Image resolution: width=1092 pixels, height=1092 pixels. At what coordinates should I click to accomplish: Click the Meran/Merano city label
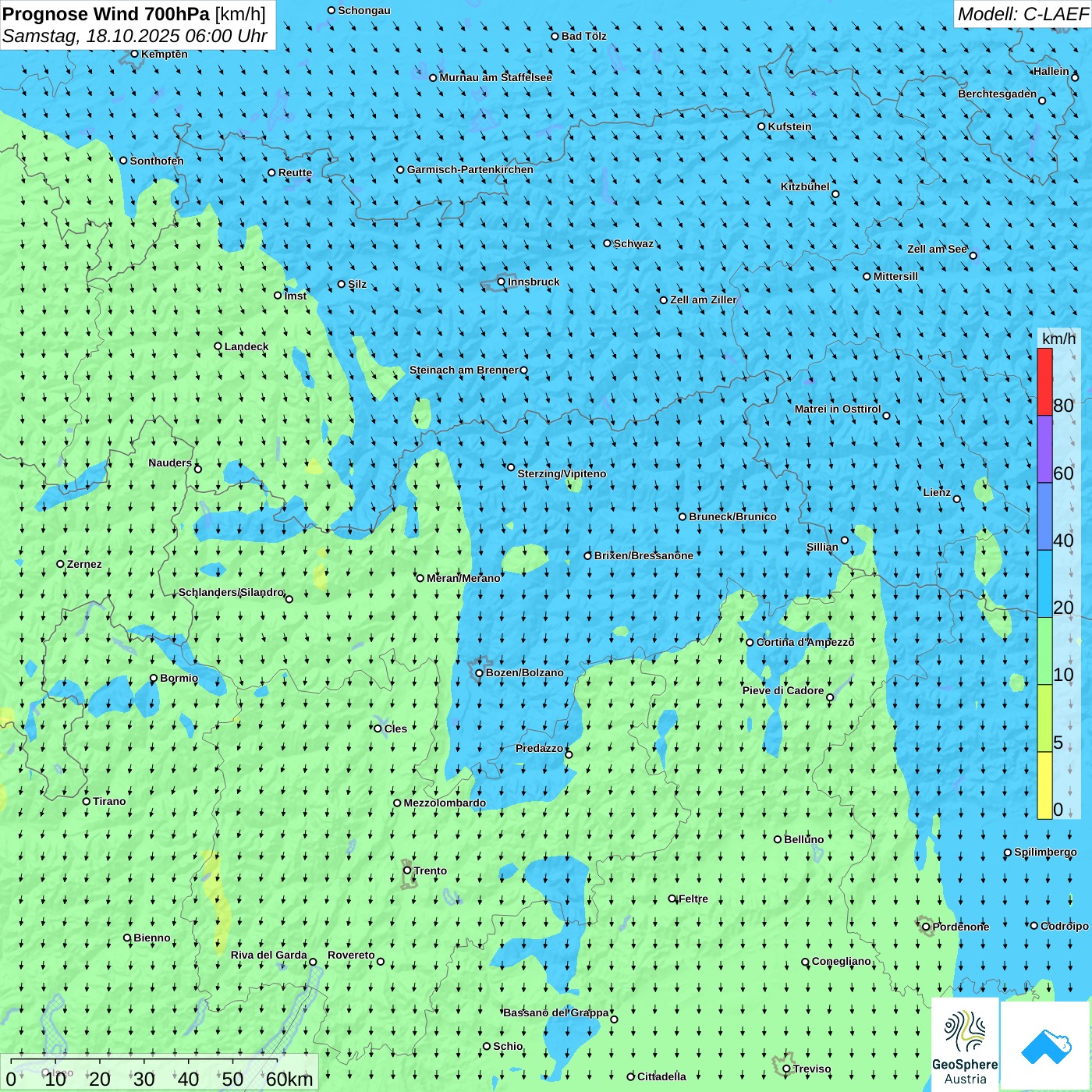click(x=463, y=578)
